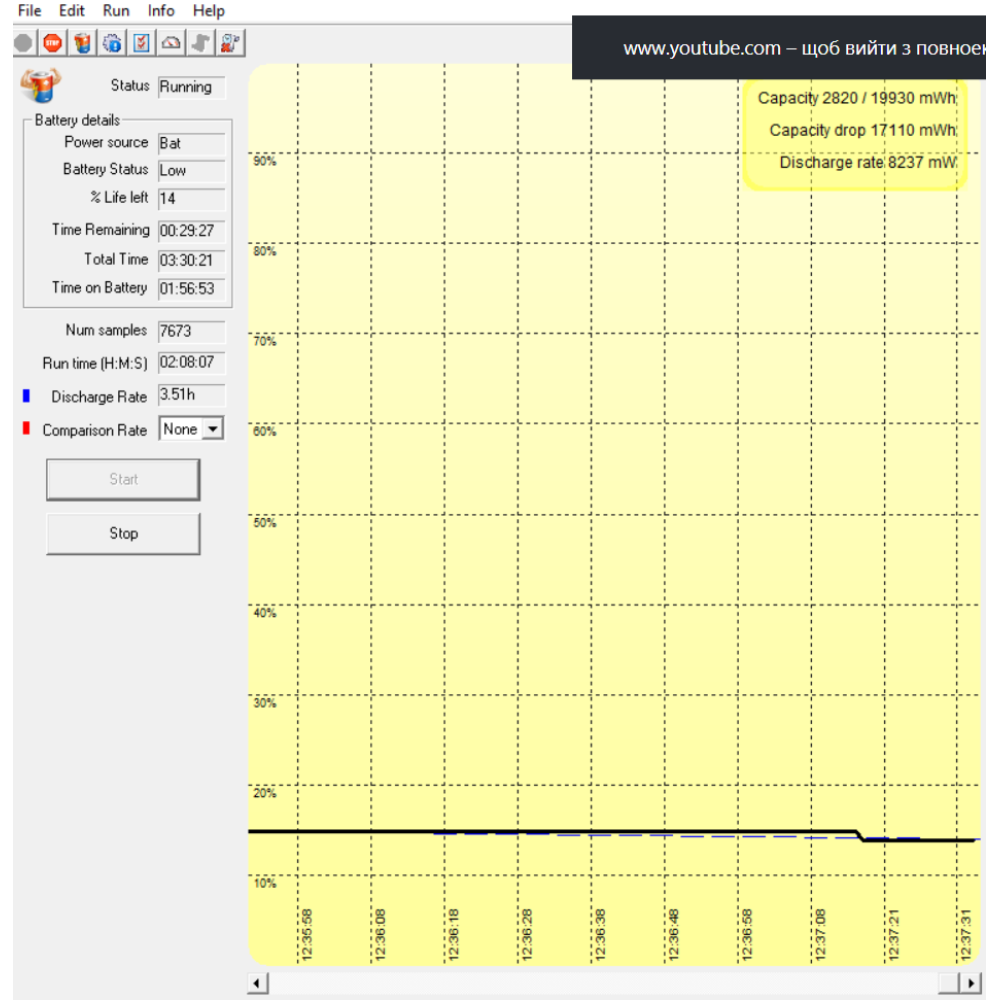Click the blue Discharge Rate color marker
1000x1000 pixels.
click(26, 397)
